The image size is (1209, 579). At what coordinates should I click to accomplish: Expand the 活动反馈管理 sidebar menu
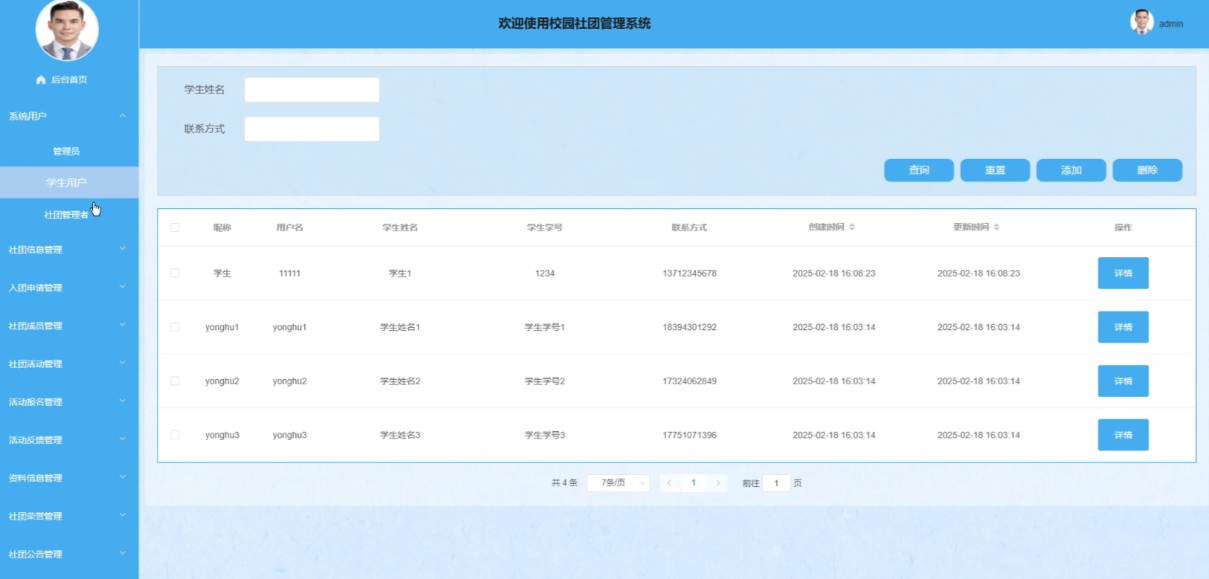69,439
